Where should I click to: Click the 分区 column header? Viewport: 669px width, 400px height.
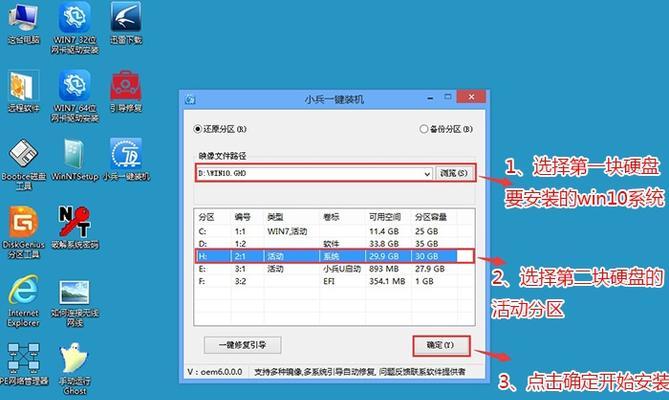pos(207,217)
